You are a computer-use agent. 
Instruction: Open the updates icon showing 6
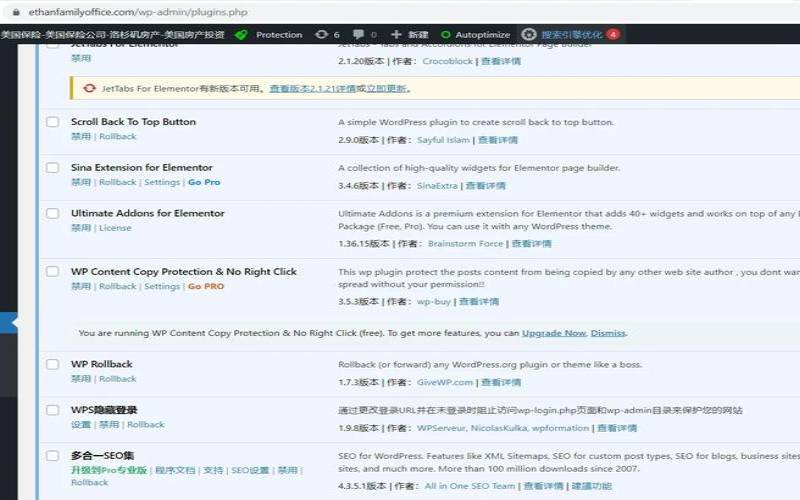tap(321, 34)
